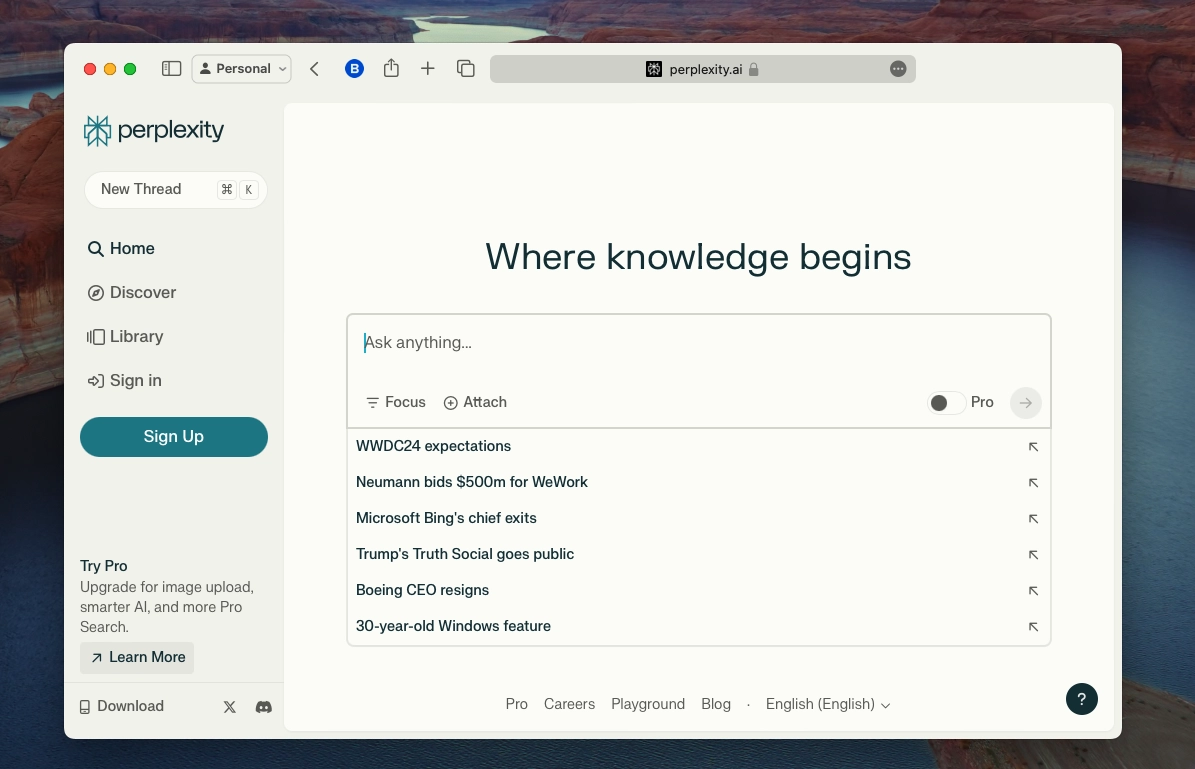Click the Ask anything search field
The width and height of the screenshot is (1195, 769).
[699, 343]
